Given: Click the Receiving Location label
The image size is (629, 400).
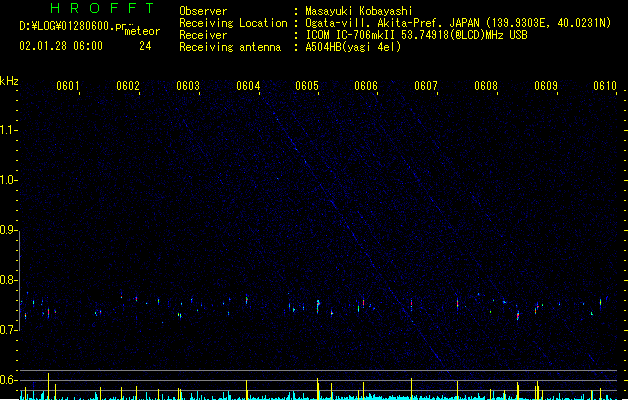Looking at the screenshot, I should (x=233, y=23).
